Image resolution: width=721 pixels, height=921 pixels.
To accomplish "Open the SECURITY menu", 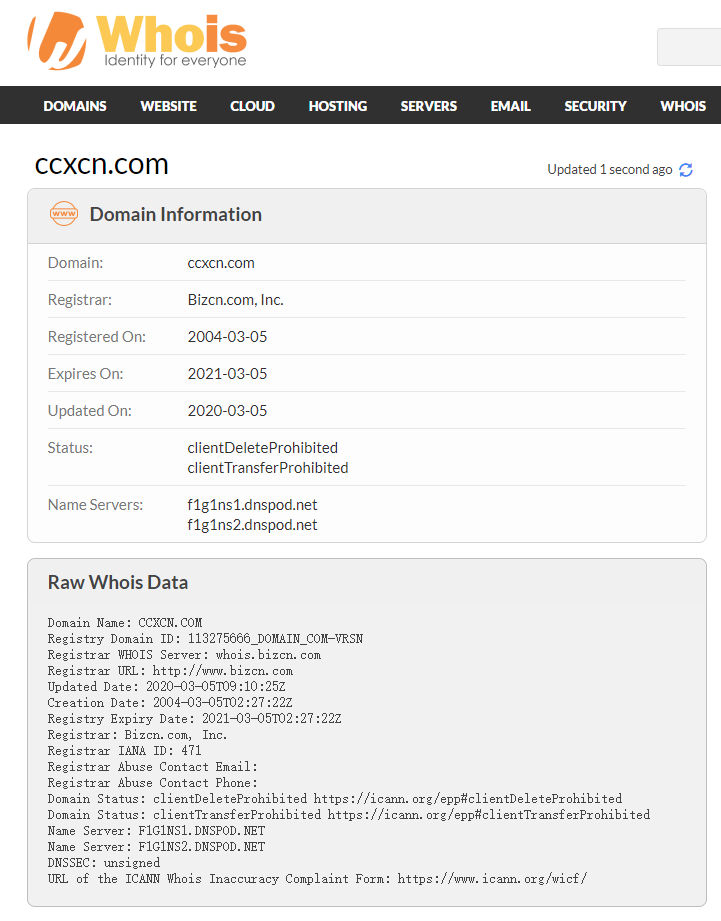I will pyautogui.click(x=595, y=106).
